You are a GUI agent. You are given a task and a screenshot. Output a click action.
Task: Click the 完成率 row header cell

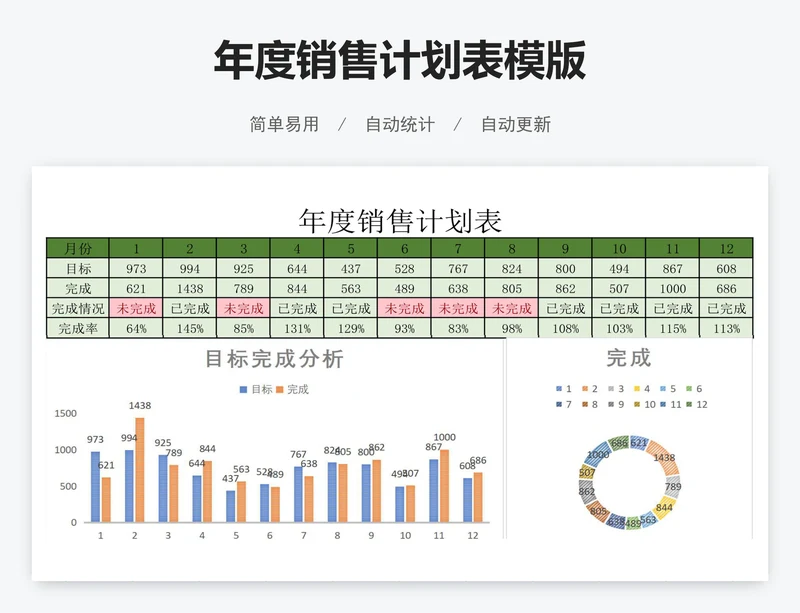[78, 328]
